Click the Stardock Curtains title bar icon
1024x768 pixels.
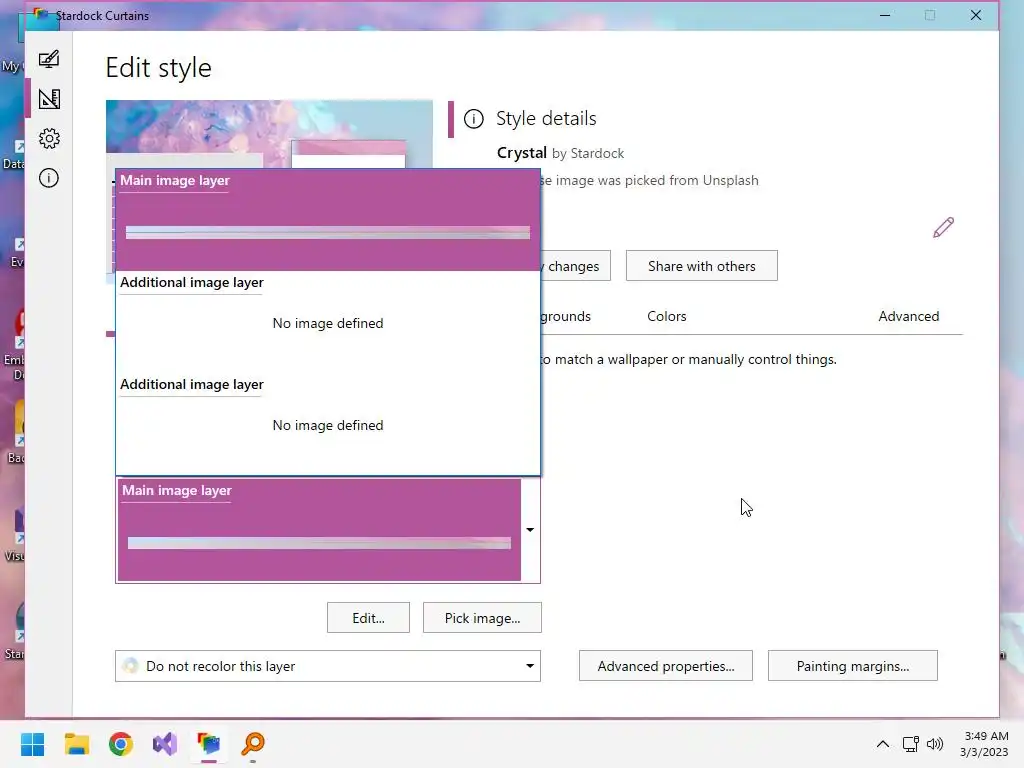pos(41,14)
